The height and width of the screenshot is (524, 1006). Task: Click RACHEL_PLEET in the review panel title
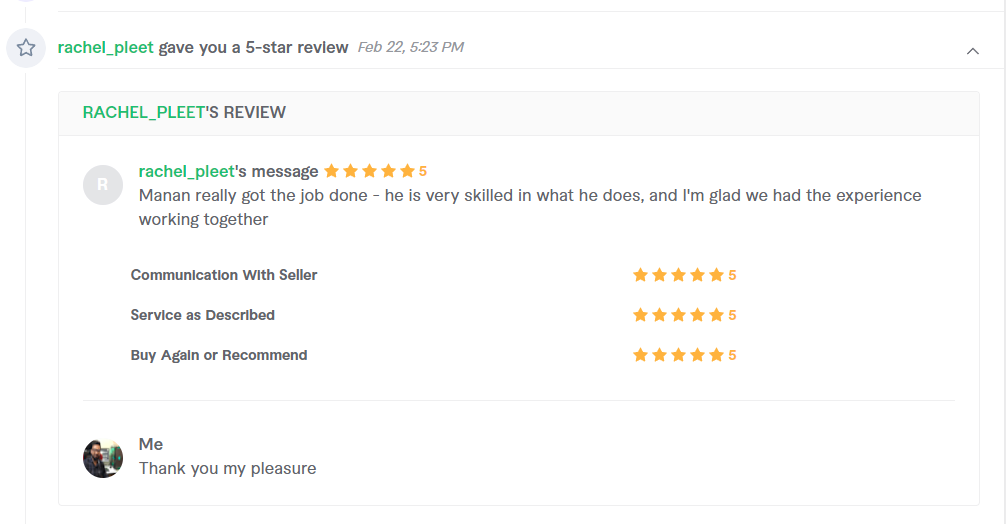pyautogui.click(x=144, y=112)
